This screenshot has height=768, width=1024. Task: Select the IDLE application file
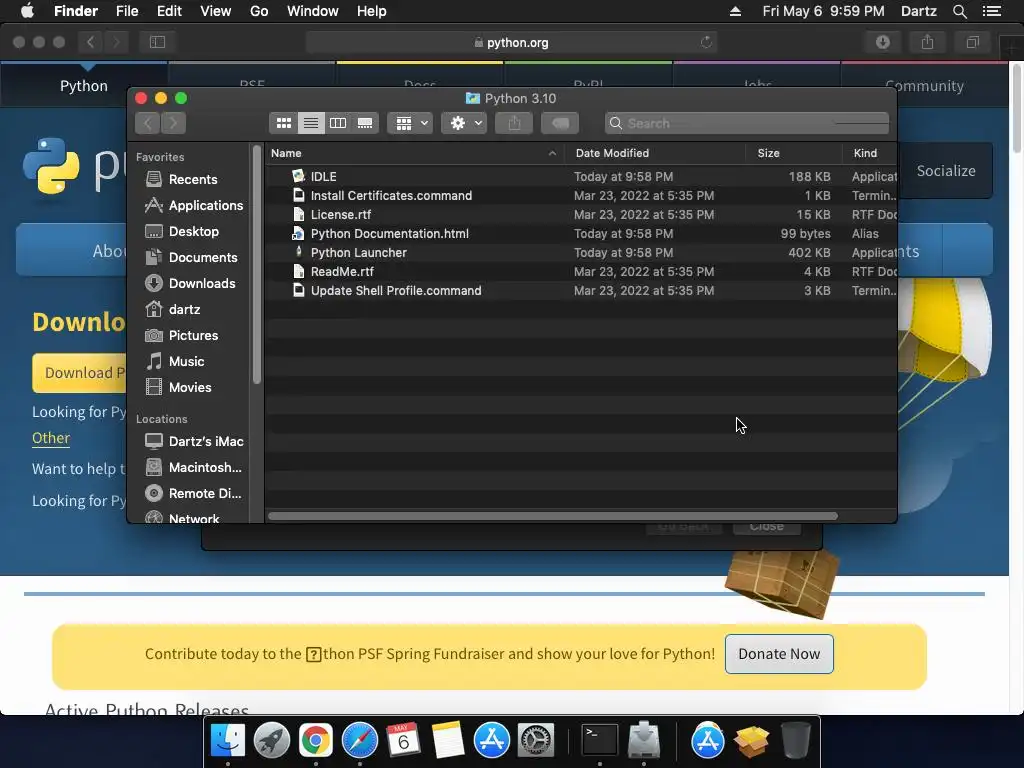click(x=581, y=176)
